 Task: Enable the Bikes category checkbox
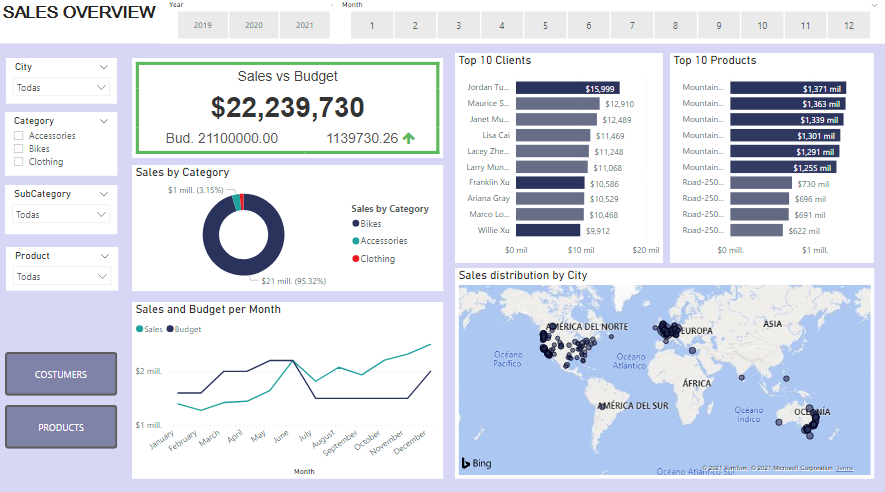pyautogui.click(x=19, y=149)
